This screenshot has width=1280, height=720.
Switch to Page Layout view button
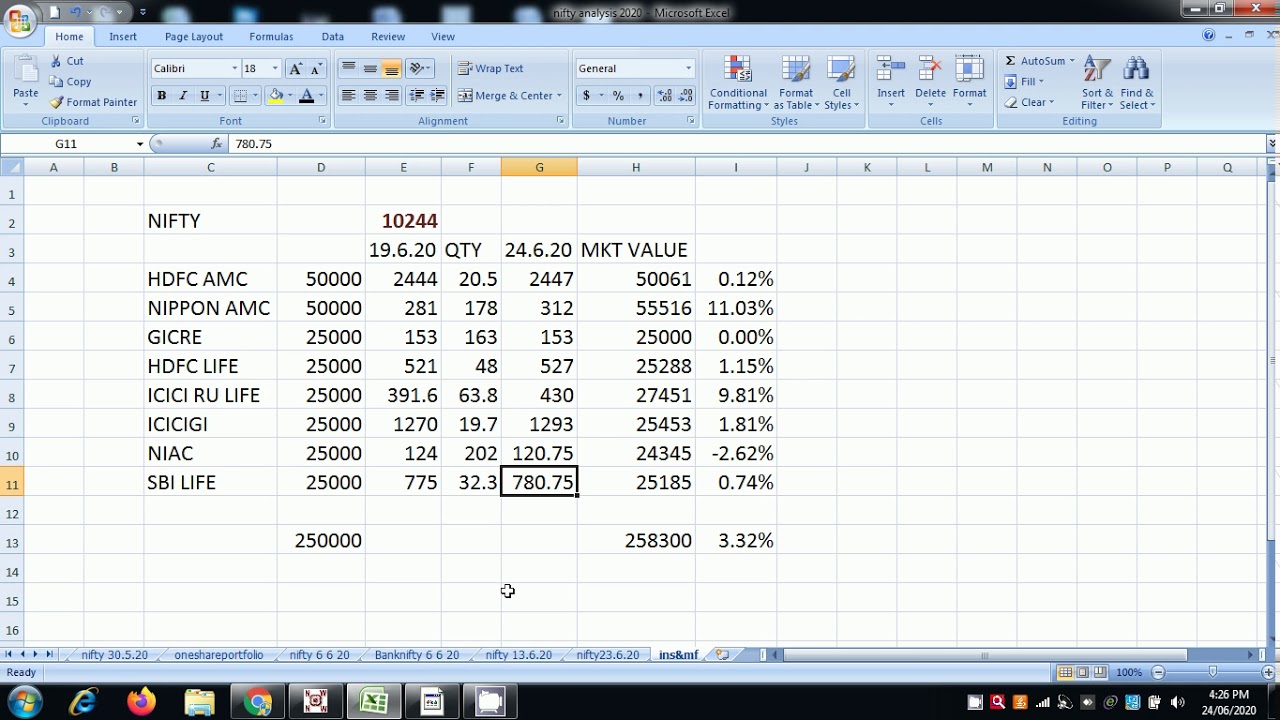(x=1082, y=672)
